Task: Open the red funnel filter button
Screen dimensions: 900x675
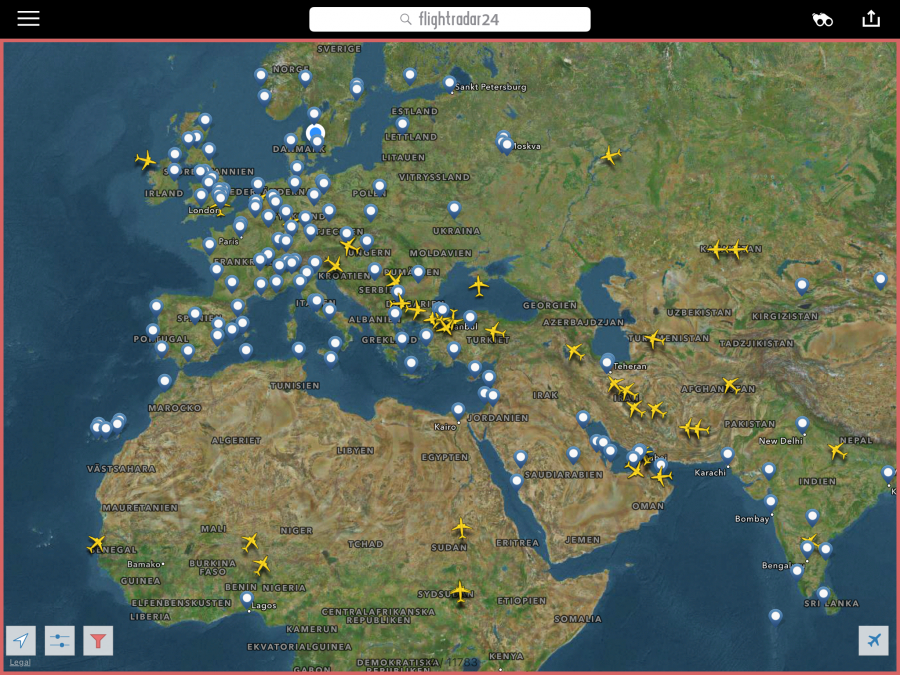Action: [98, 640]
